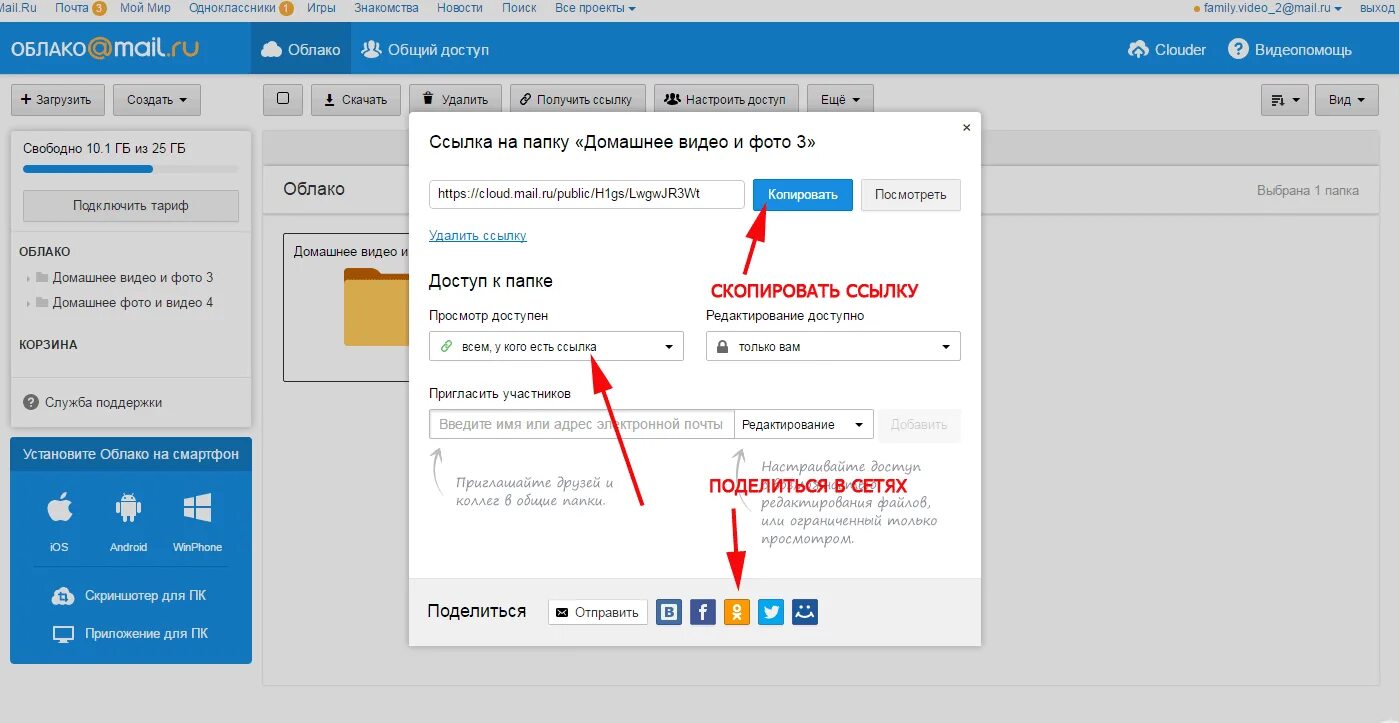
Task: Open Новости in the portal bar
Action: (459, 8)
